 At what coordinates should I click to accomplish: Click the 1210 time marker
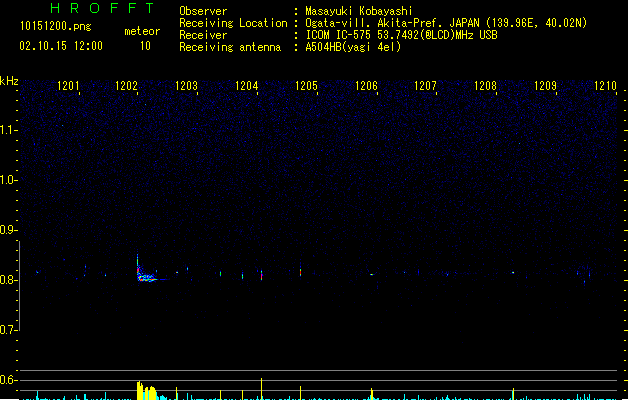[x=605, y=86]
